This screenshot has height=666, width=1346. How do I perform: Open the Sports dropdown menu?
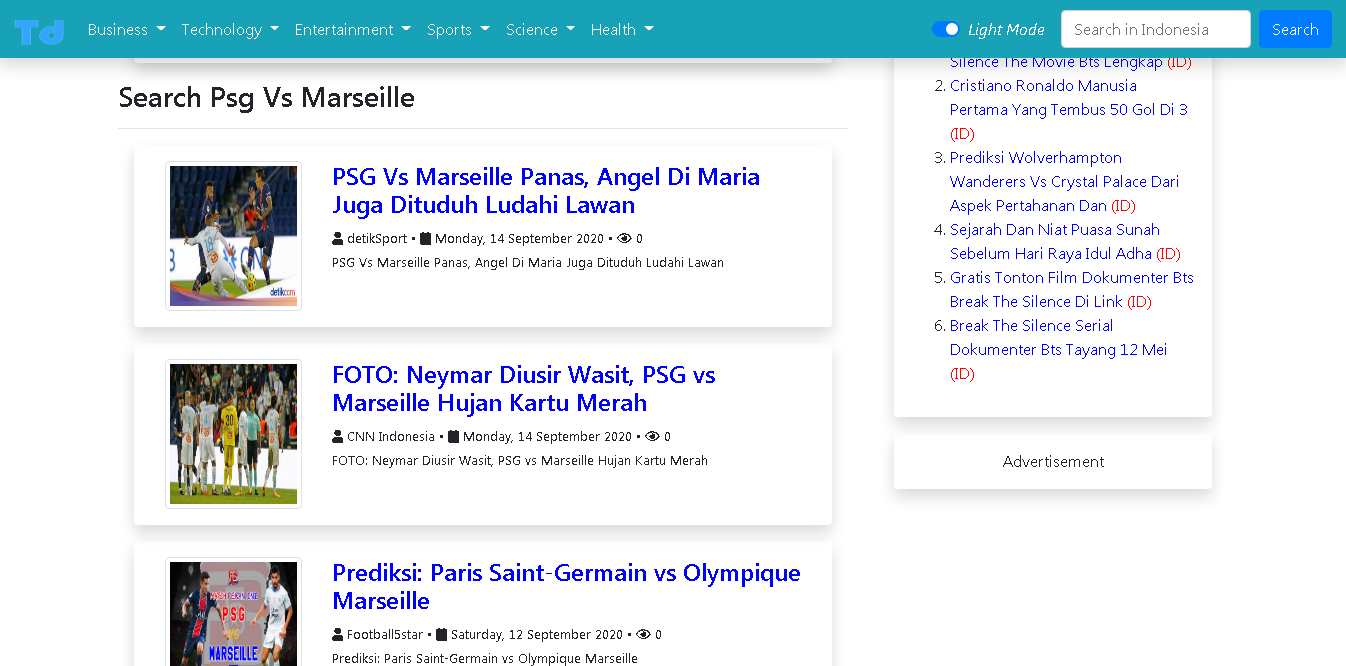coord(458,30)
